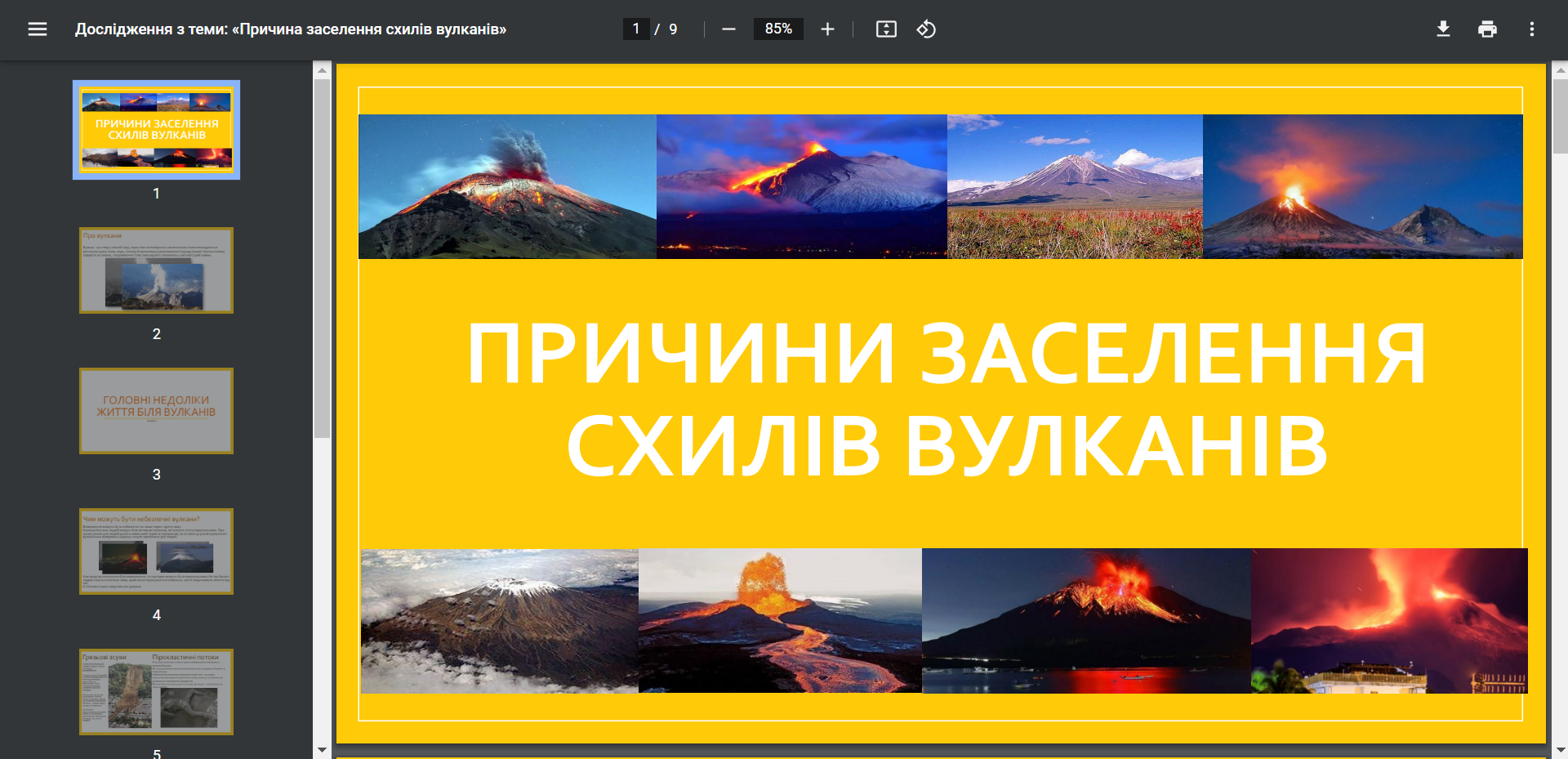Open page 4 thumbnail
Viewport: 1568px width, 759px height.
click(156, 551)
